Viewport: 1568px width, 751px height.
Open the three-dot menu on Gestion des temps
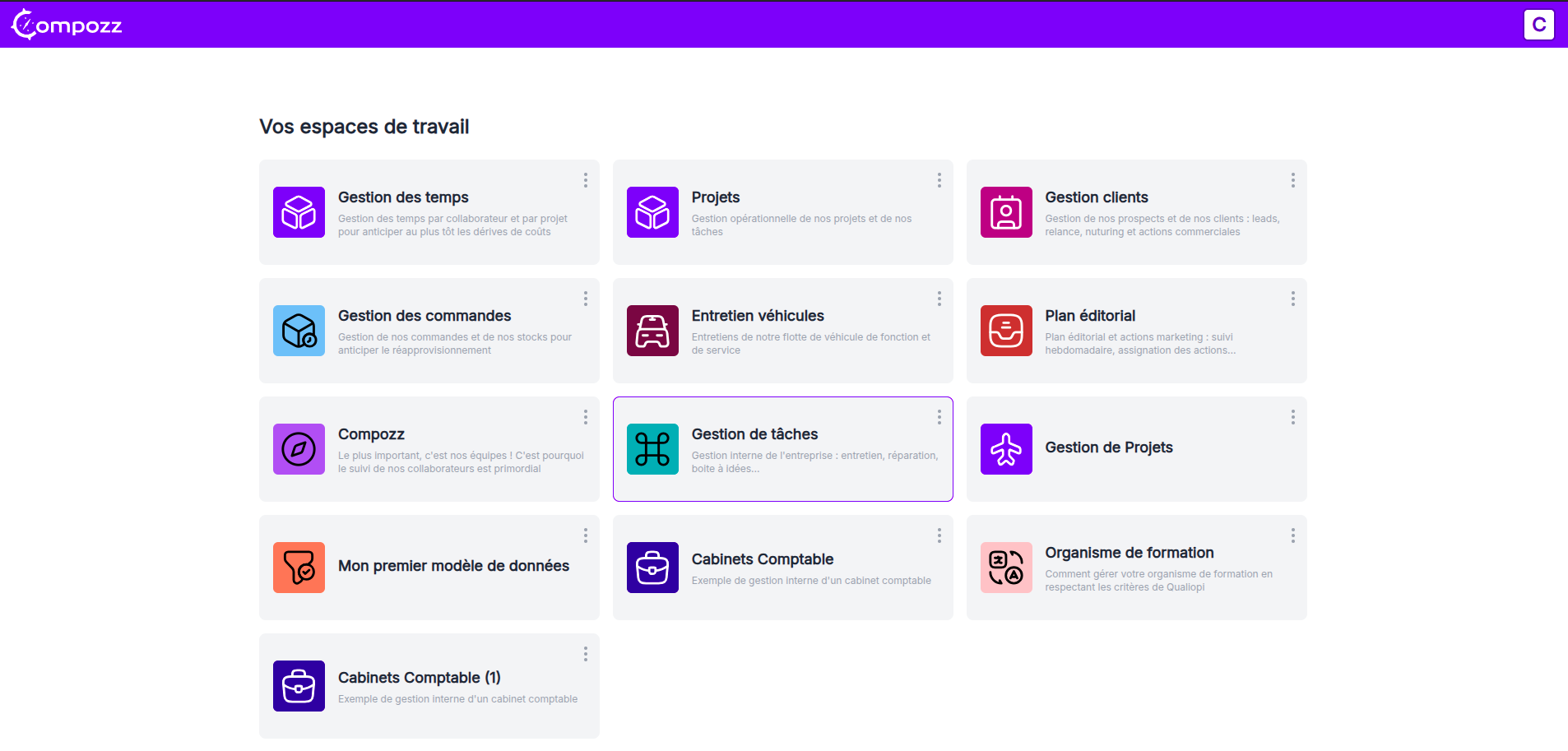[x=585, y=180]
